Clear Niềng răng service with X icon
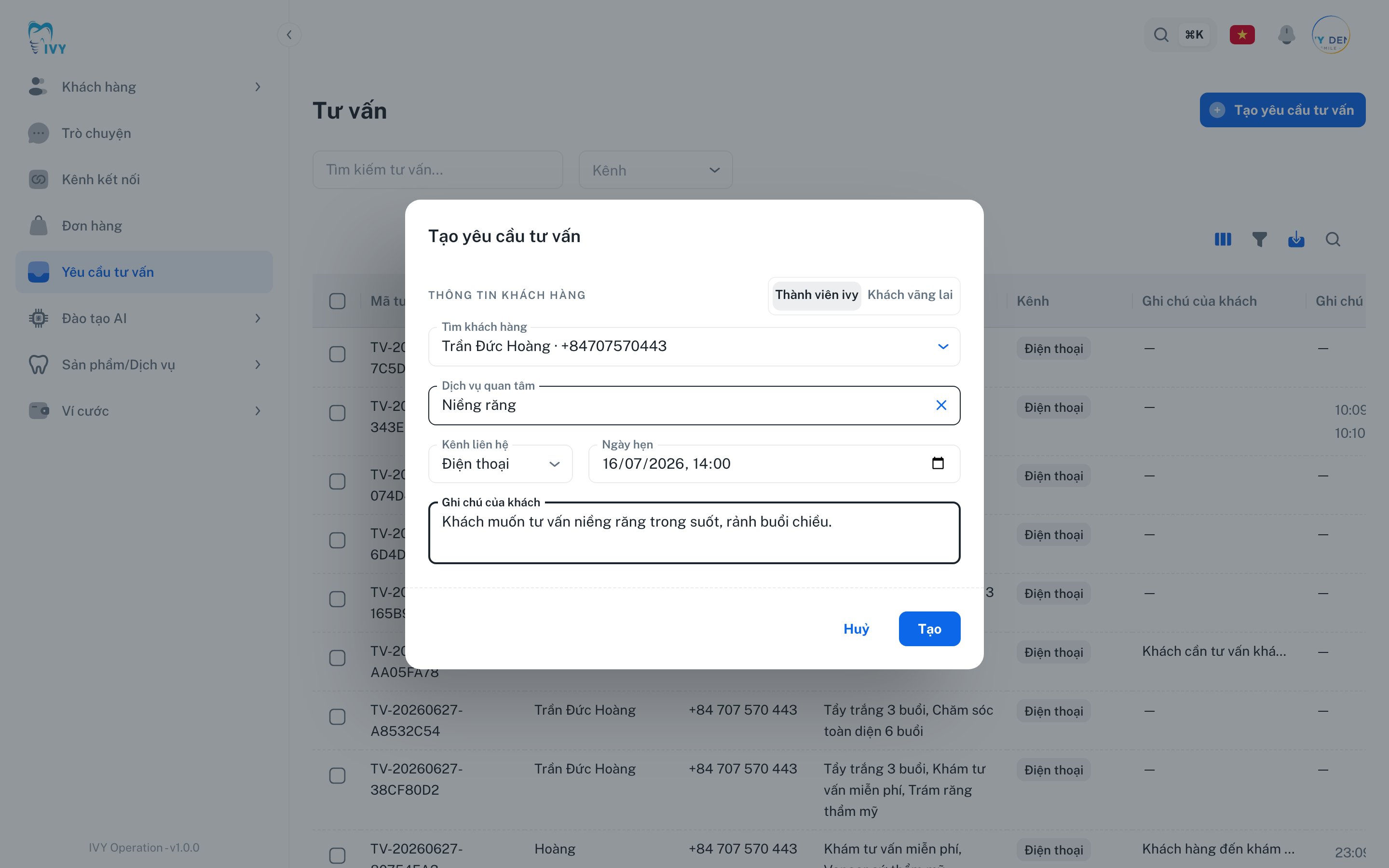 [941, 405]
